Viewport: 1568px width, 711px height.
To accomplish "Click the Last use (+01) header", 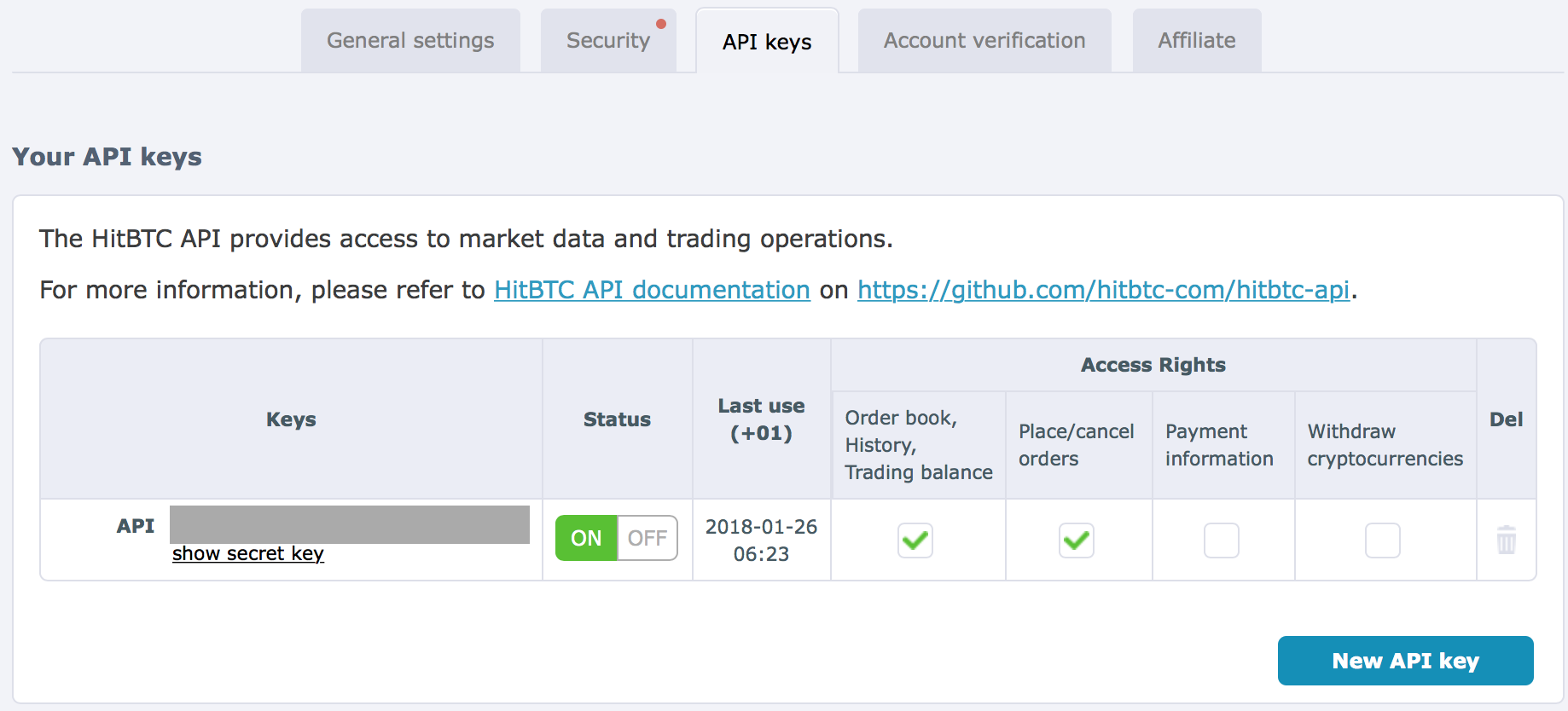I will [x=762, y=419].
